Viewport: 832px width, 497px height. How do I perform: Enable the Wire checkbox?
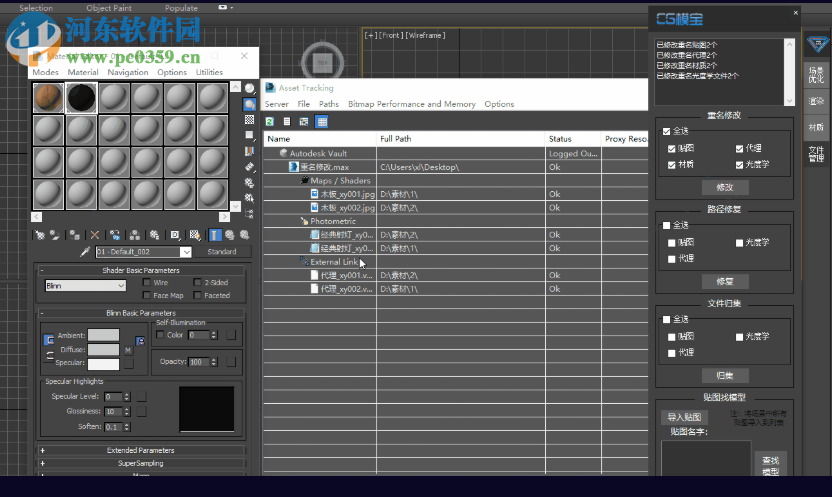pyautogui.click(x=147, y=283)
